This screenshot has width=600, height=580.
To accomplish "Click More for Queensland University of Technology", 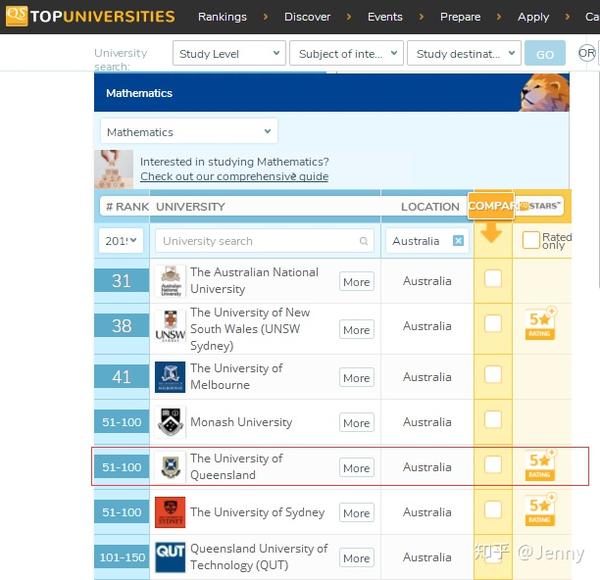I will [x=357, y=558].
